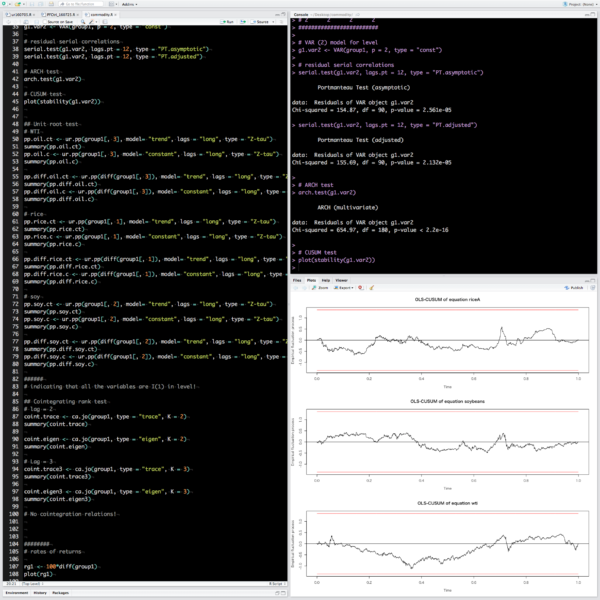600x600 pixels.
Task: Click the Publish button
Action: click(x=574, y=288)
